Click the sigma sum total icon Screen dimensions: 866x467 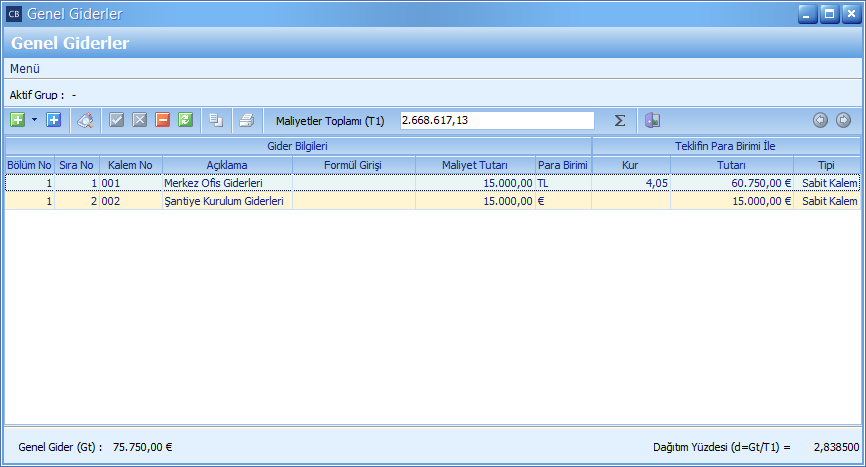[x=620, y=120]
